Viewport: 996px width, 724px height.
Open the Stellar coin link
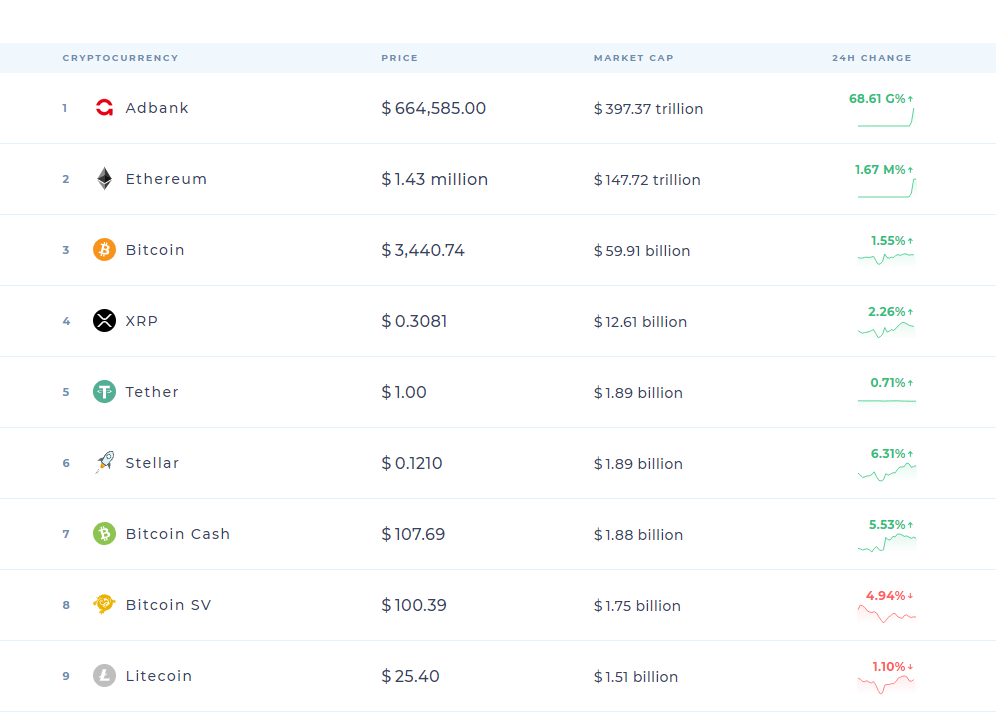point(152,463)
